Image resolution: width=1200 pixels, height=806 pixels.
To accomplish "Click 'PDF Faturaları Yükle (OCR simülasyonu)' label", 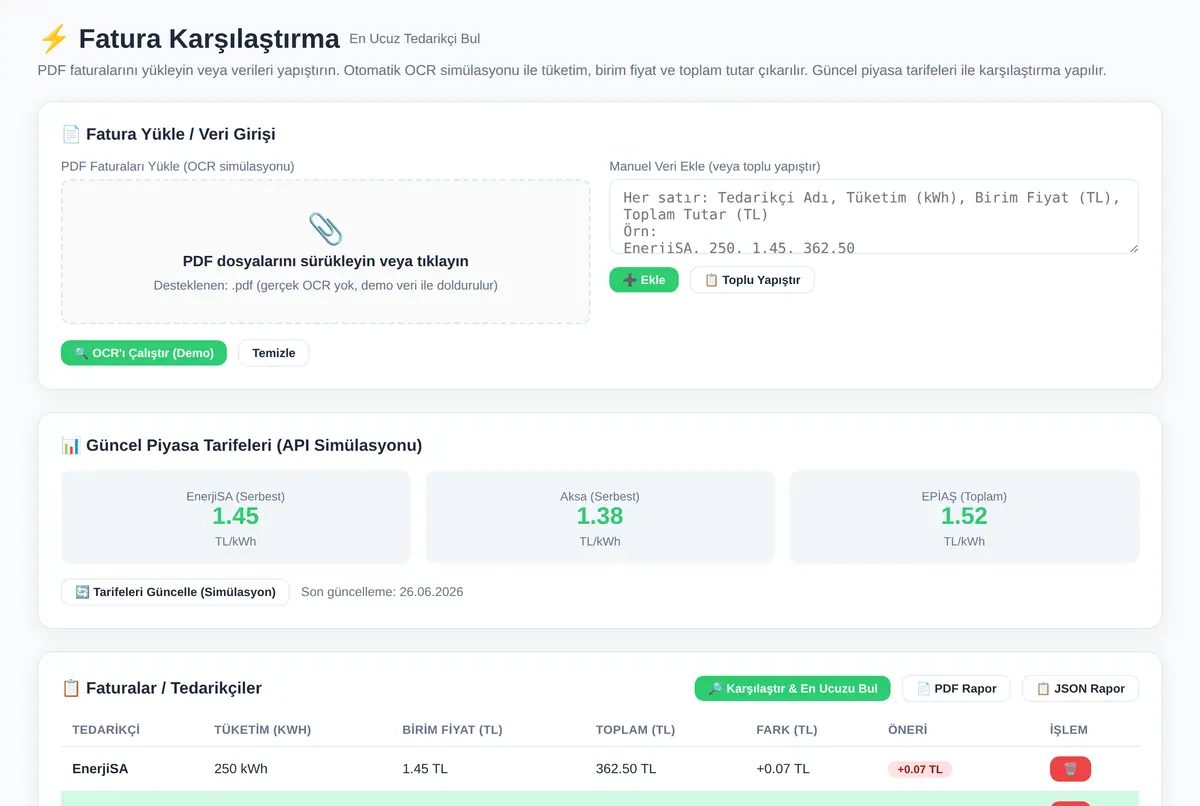I will (178, 166).
